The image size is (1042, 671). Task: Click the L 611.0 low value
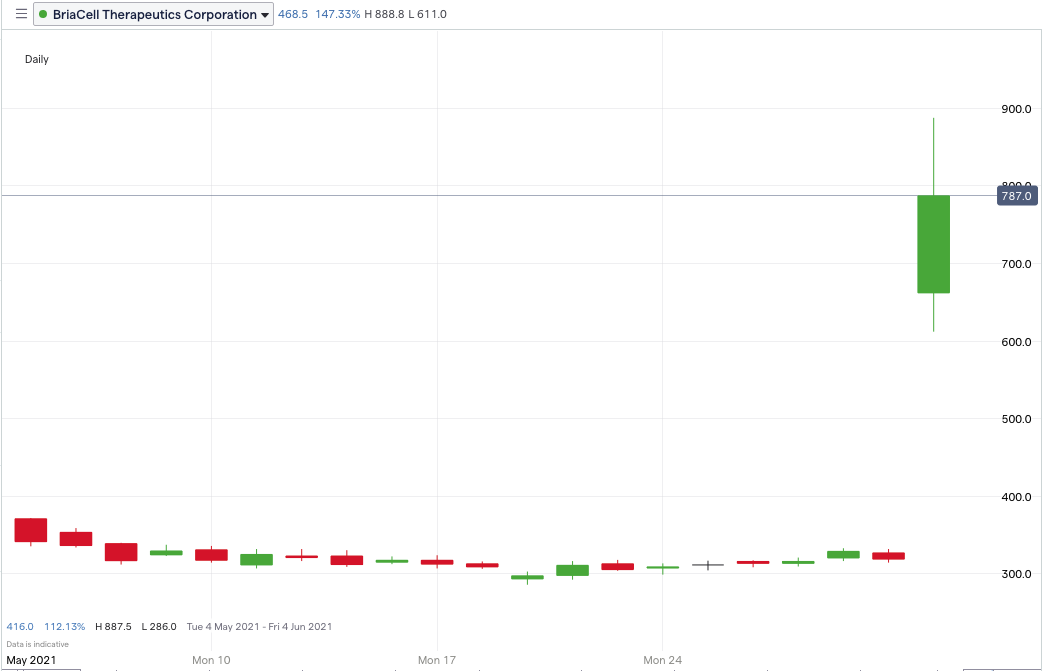pyautogui.click(x=427, y=14)
